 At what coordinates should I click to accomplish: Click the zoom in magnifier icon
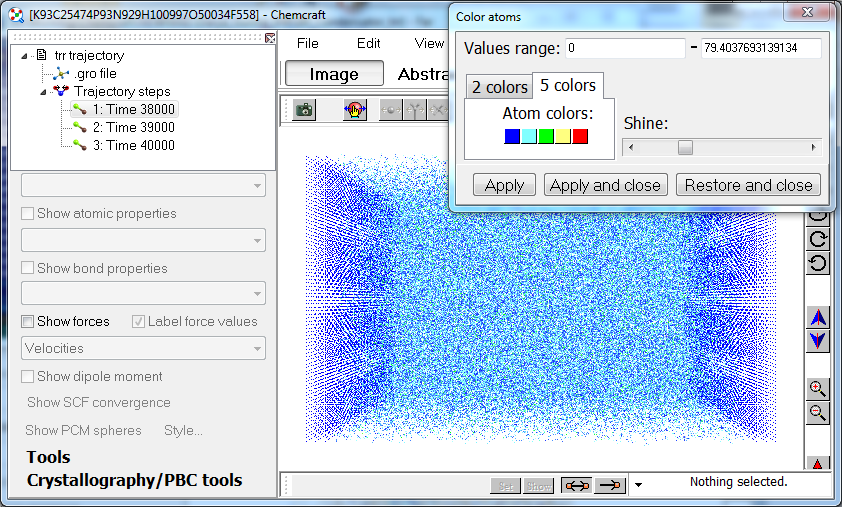(818, 389)
